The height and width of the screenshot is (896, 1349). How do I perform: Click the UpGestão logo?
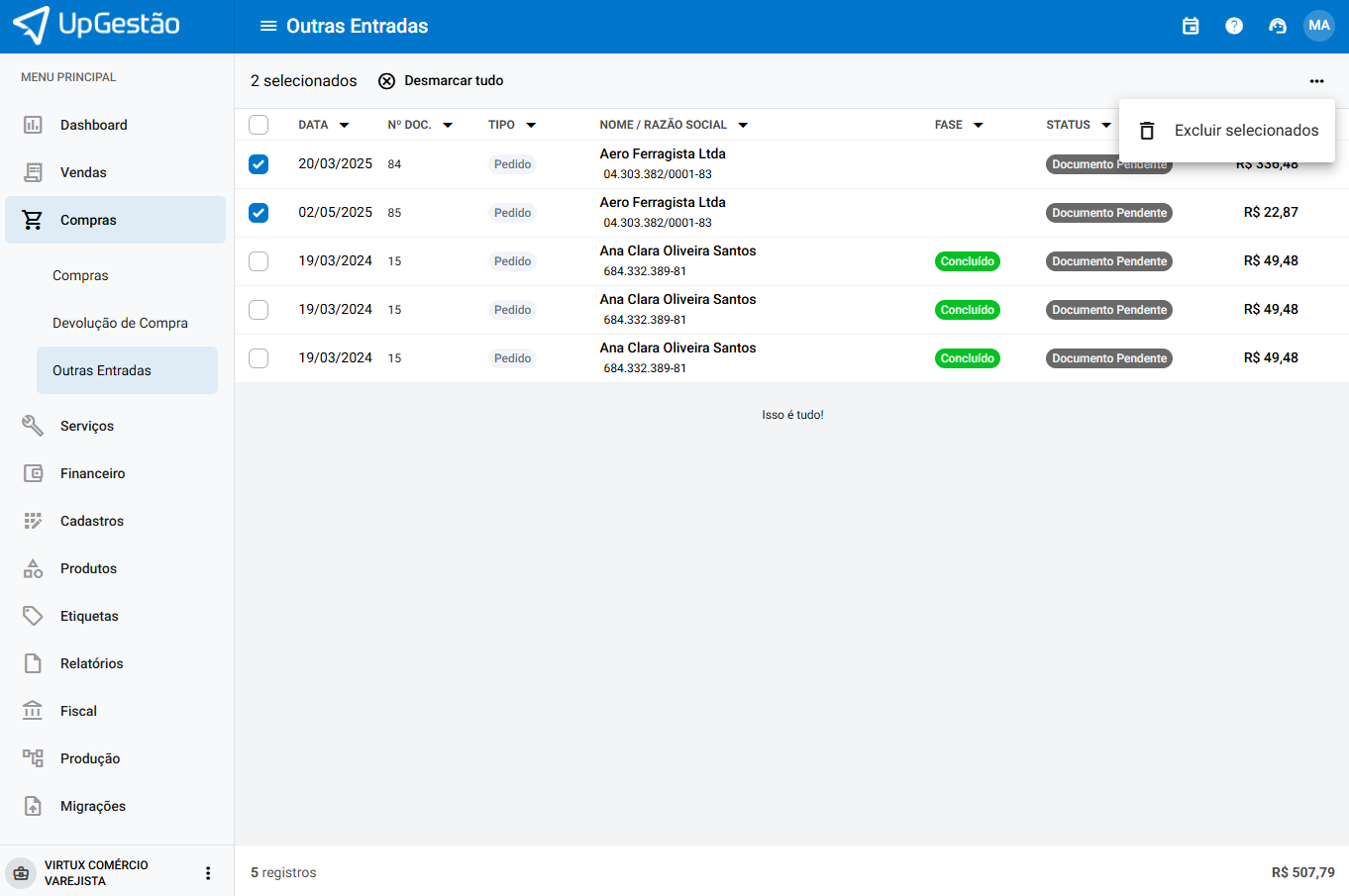[x=97, y=26]
